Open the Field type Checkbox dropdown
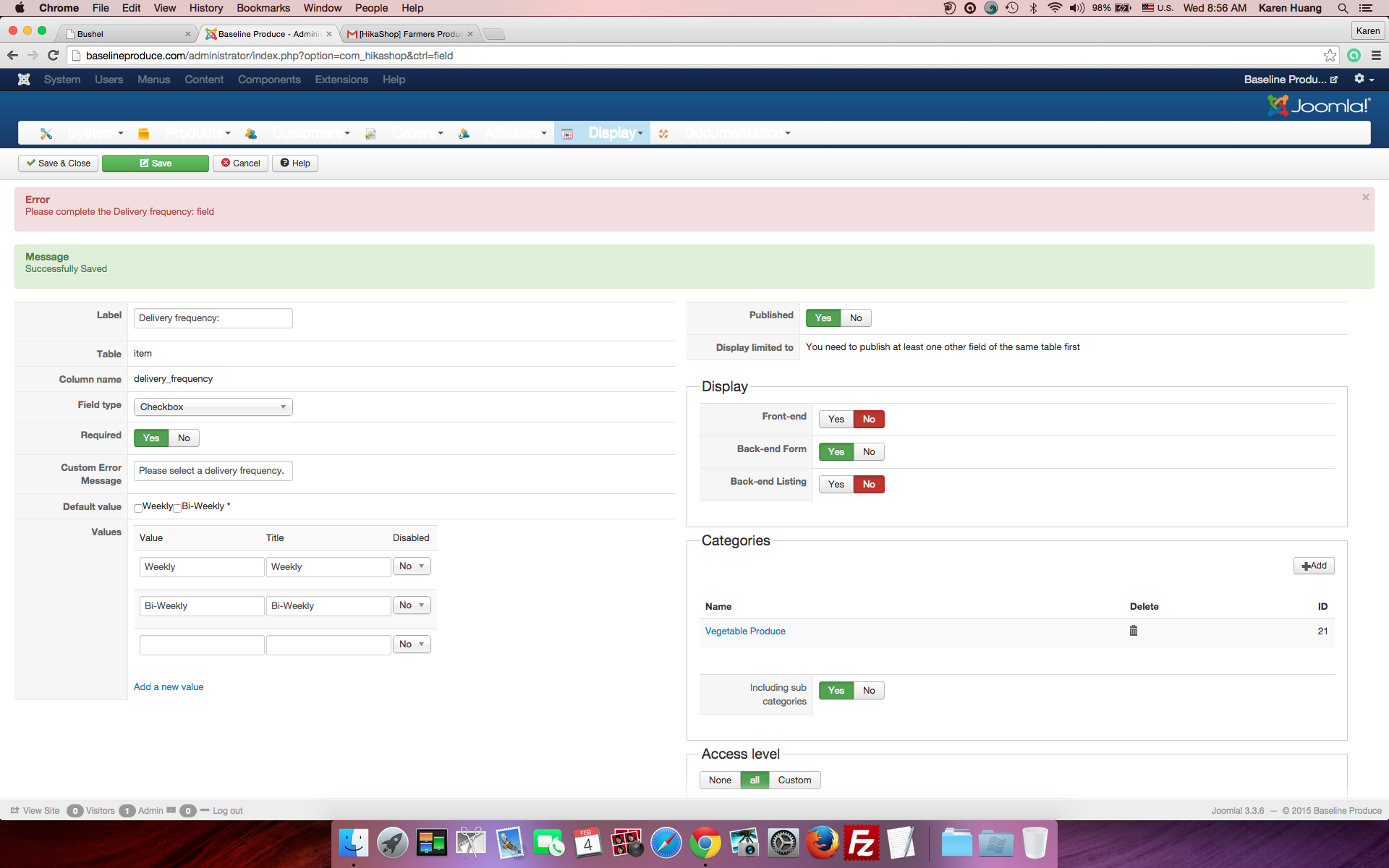Viewport: 1389px width, 868px height. (213, 407)
